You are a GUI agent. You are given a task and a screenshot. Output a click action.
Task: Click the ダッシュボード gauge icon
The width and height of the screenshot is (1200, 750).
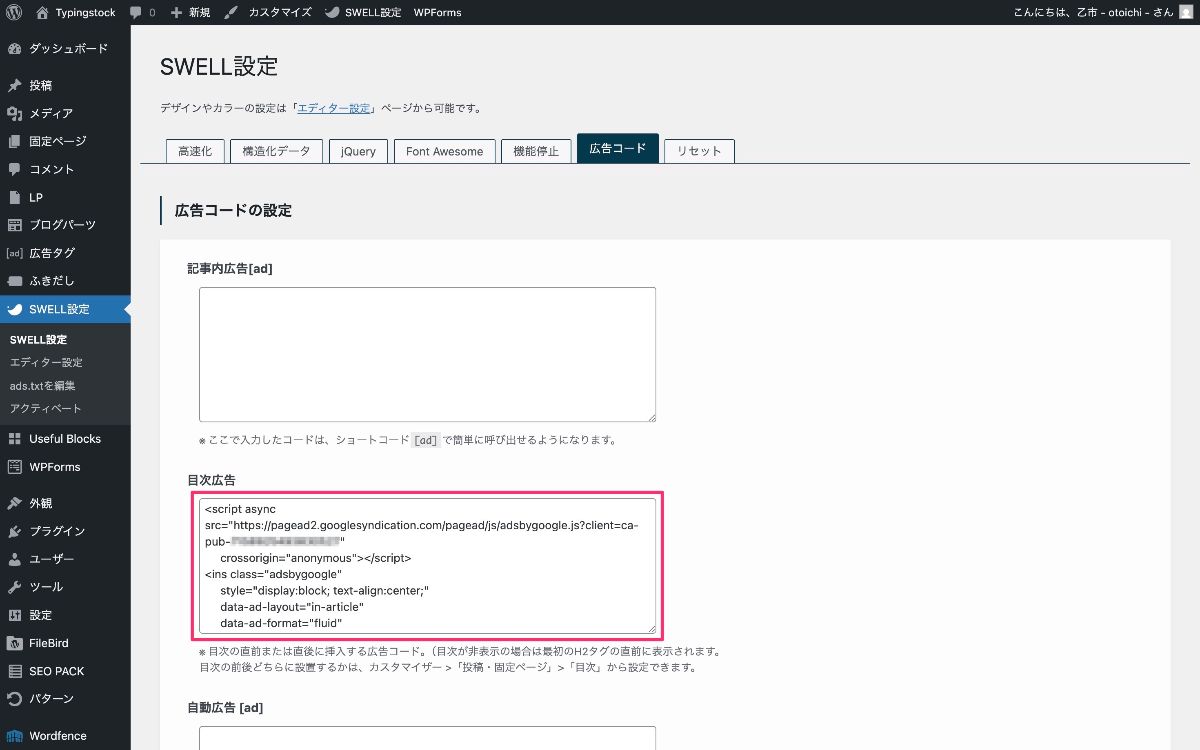pyautogui.click(x=14, y=48)
